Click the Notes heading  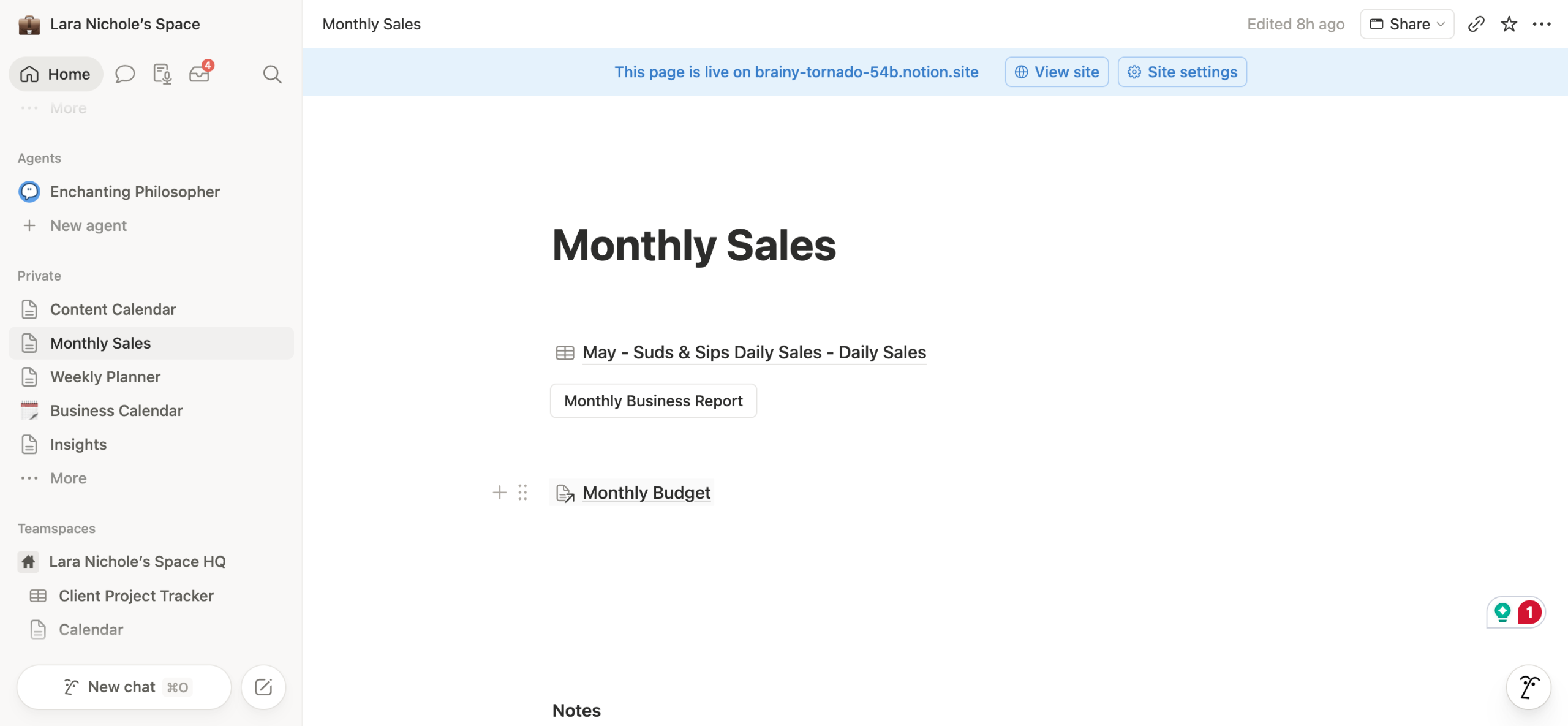(576, 710)
